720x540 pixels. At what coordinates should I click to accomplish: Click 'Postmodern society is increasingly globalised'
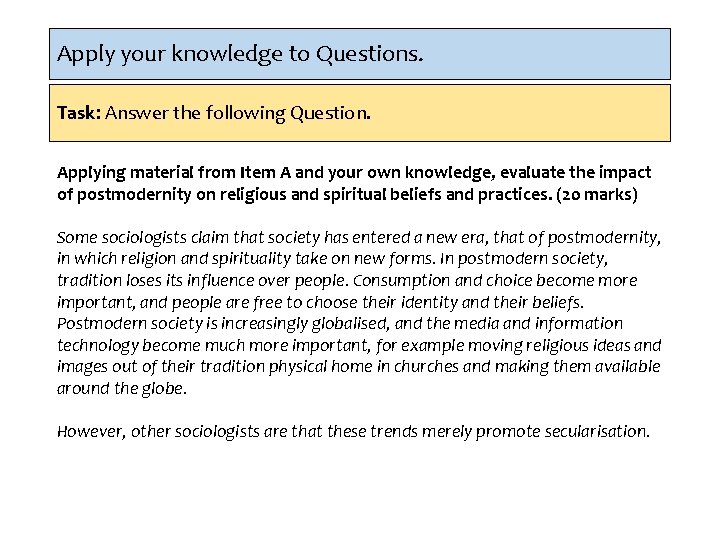click(223, 324)
